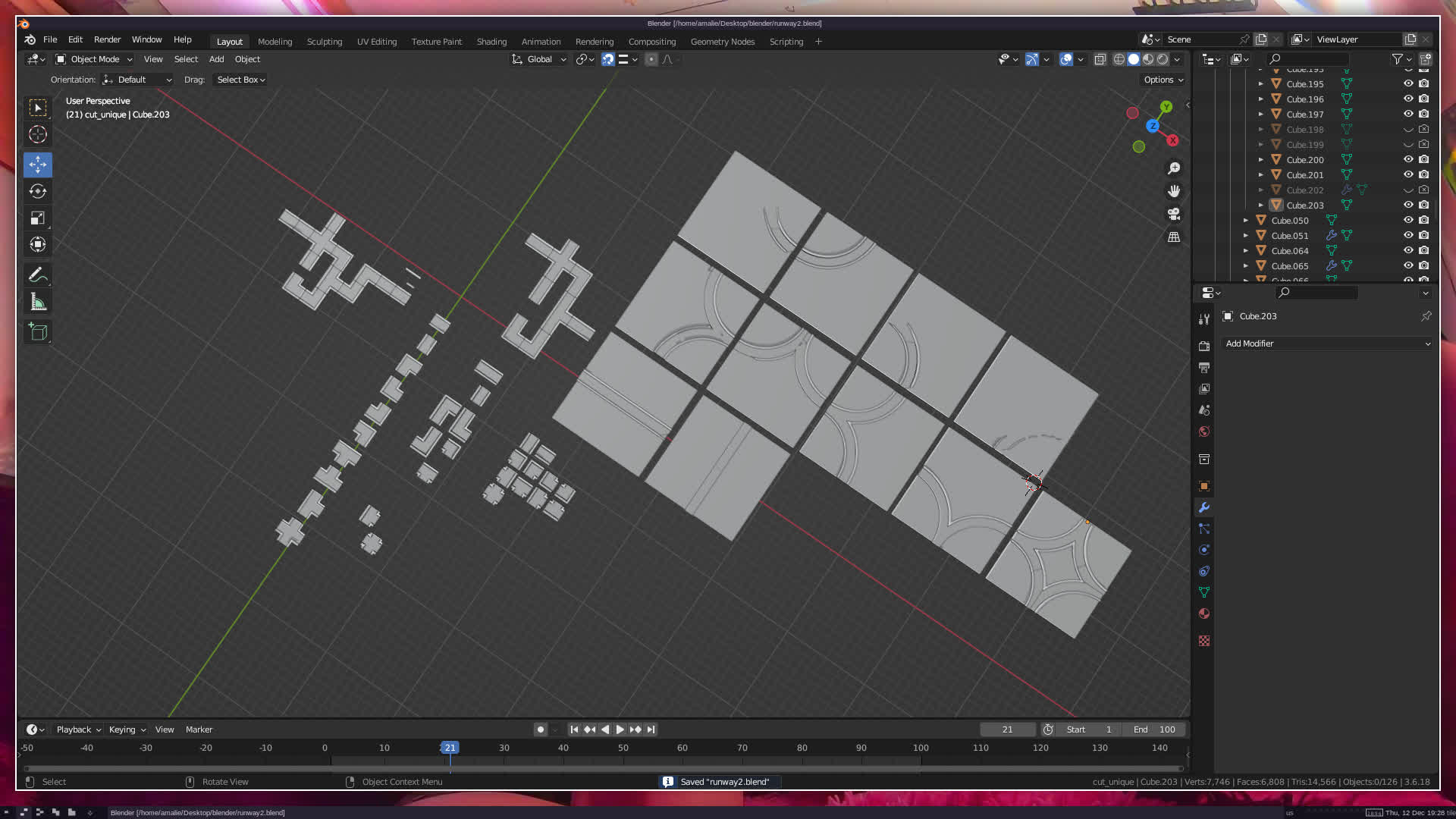Click the Add Cube tool
The width and height of the screenshot is (1456, 819).
(38, 332)
